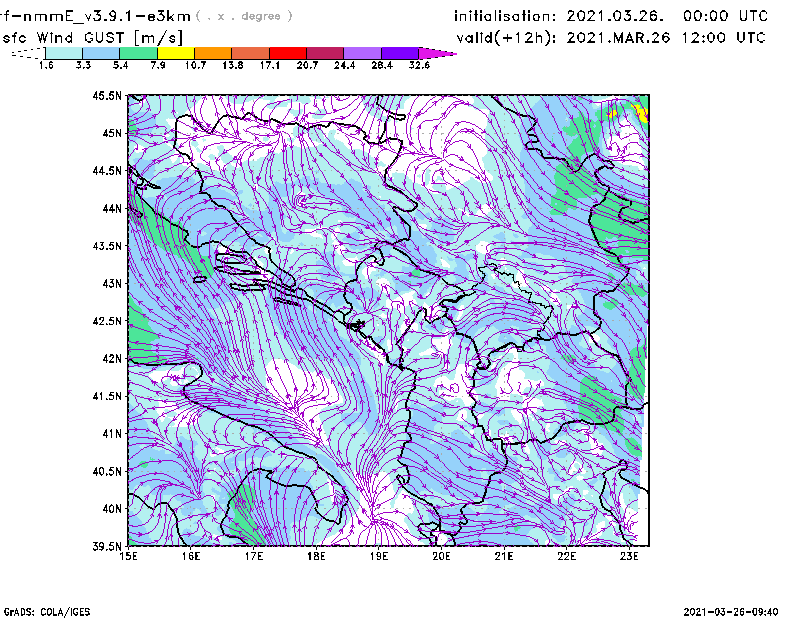Select the light cyan 1.6–3.3 legend swatch
The image size is (800, 618).
pyautogui.click(x=63, y=53)
